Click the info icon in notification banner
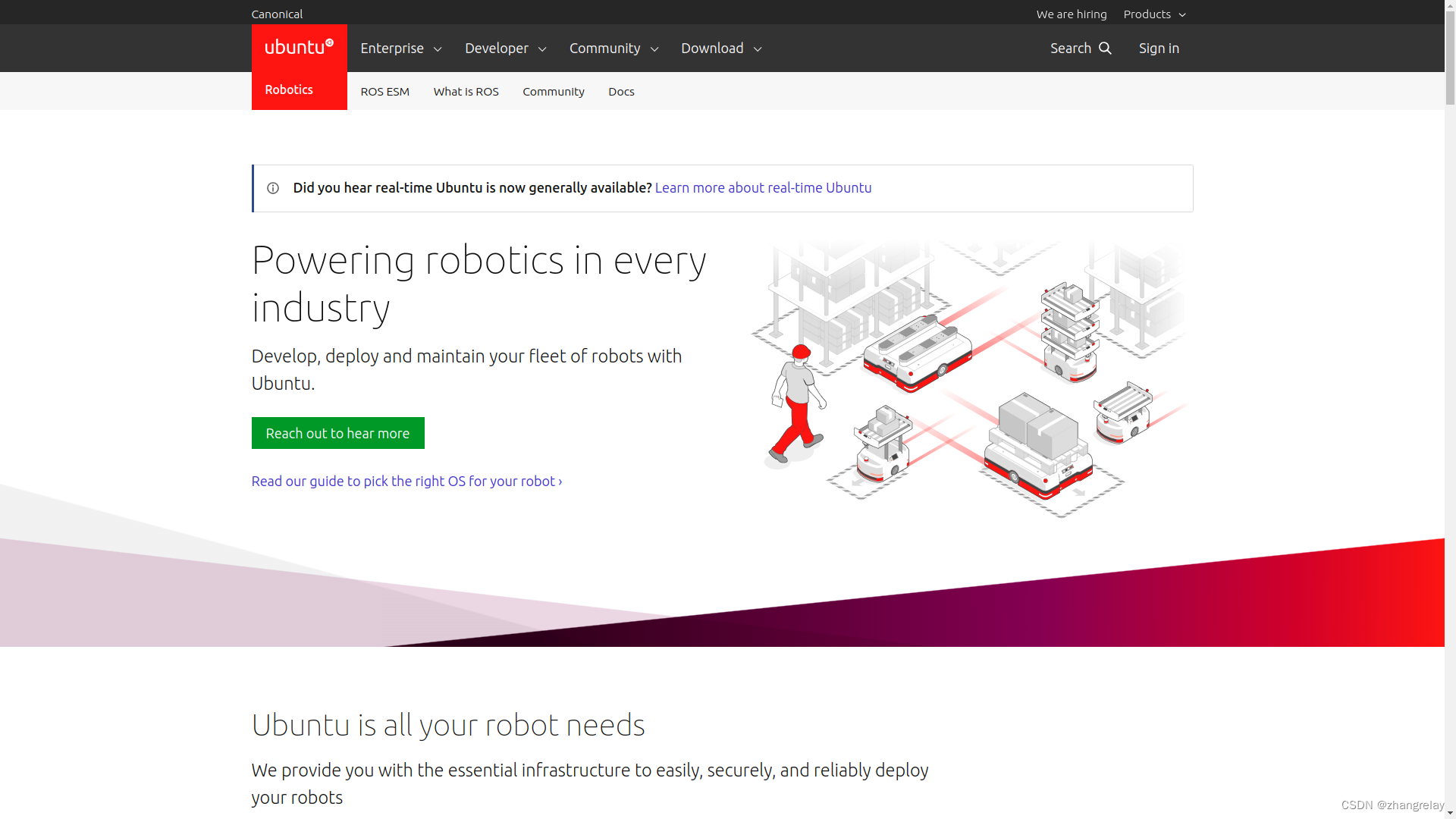Image resolution: width=1456 pixels, height=819 pixels. click(x=273, y=188)
